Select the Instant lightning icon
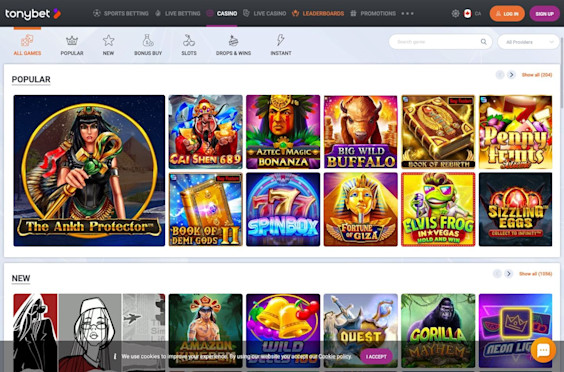Screen dimensions: 564x372 281,40
